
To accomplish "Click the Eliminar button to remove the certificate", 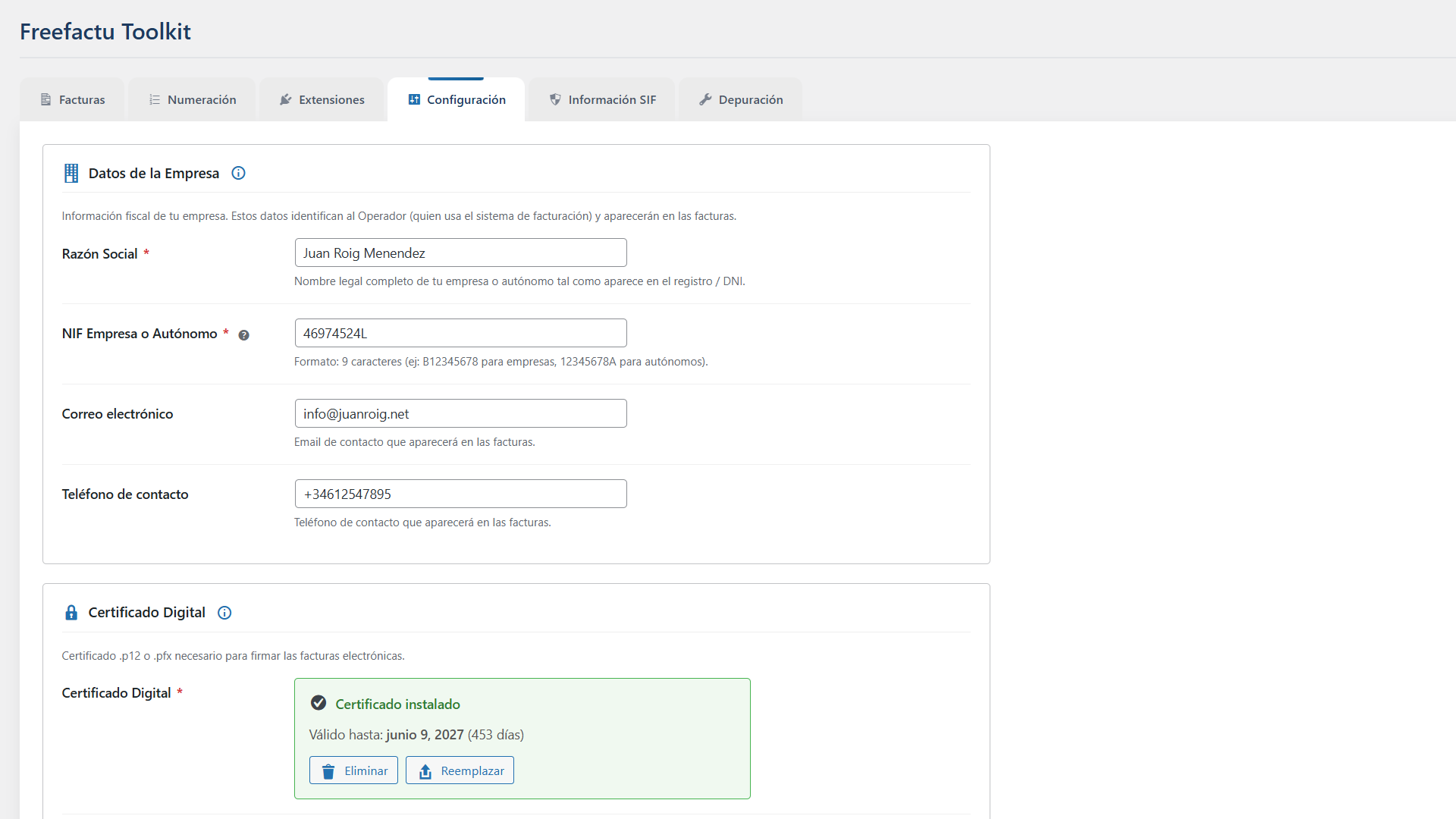I will tap(353, 770).
